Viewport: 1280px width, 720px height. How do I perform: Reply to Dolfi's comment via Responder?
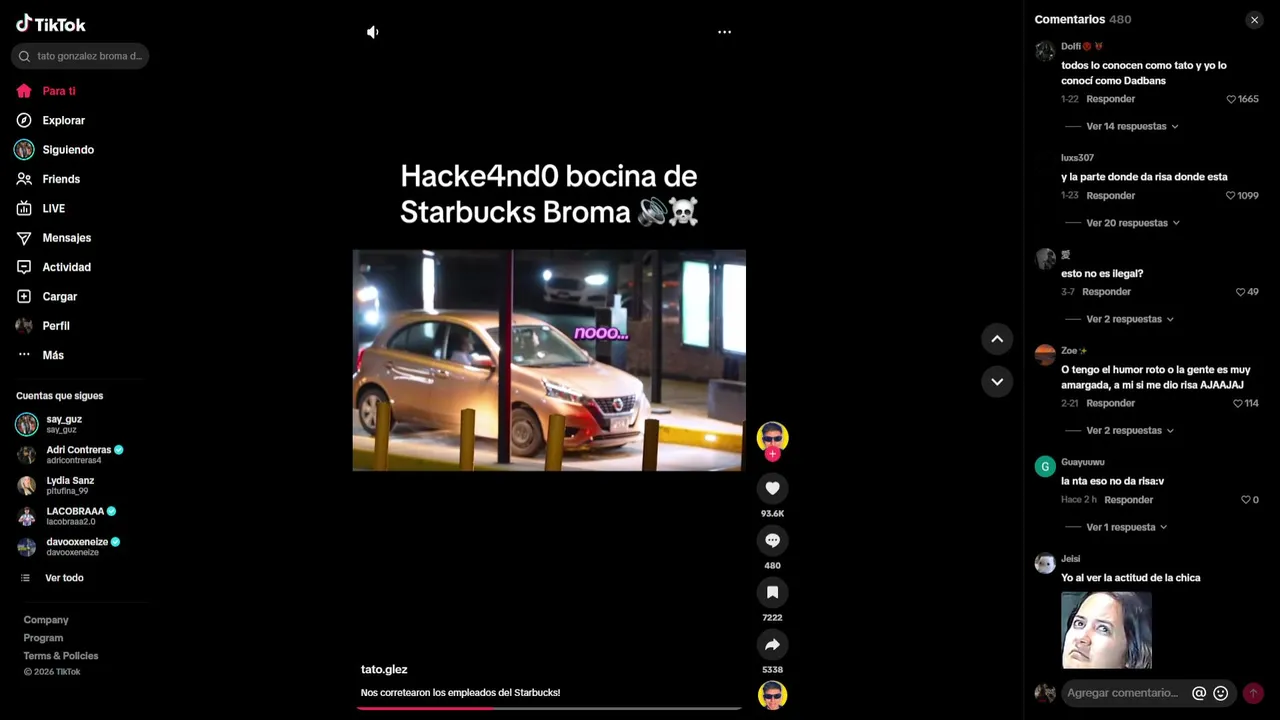(x=1110, y=99)
